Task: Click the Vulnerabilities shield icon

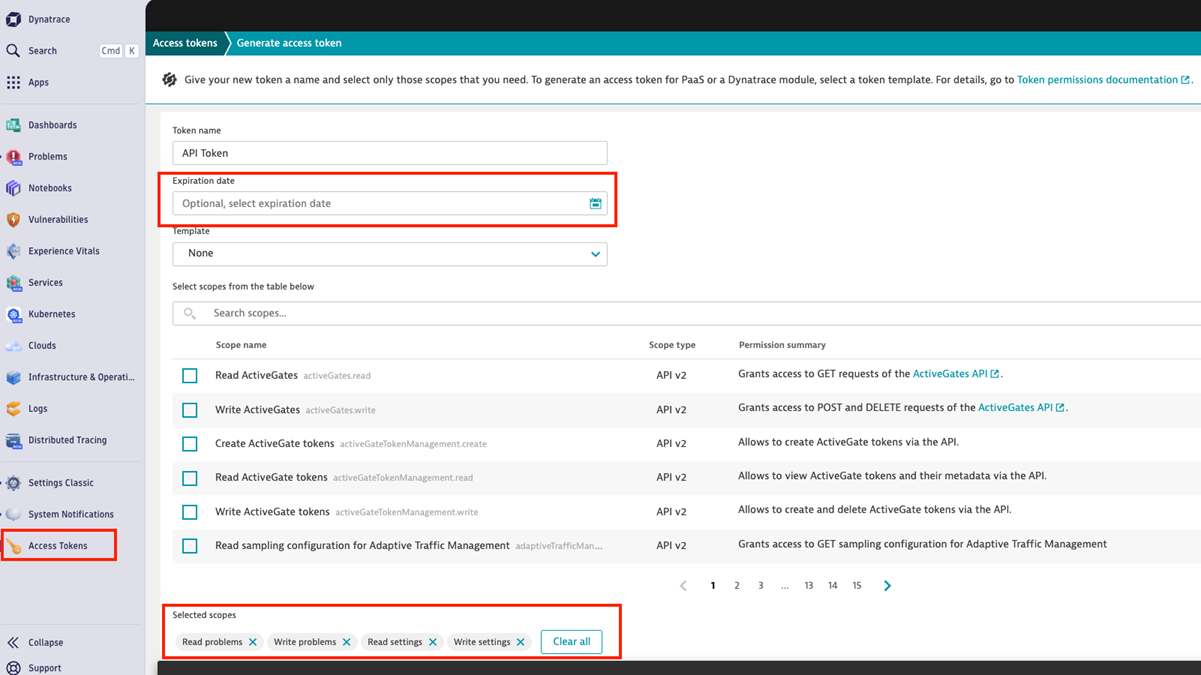Action: (13, 220)
